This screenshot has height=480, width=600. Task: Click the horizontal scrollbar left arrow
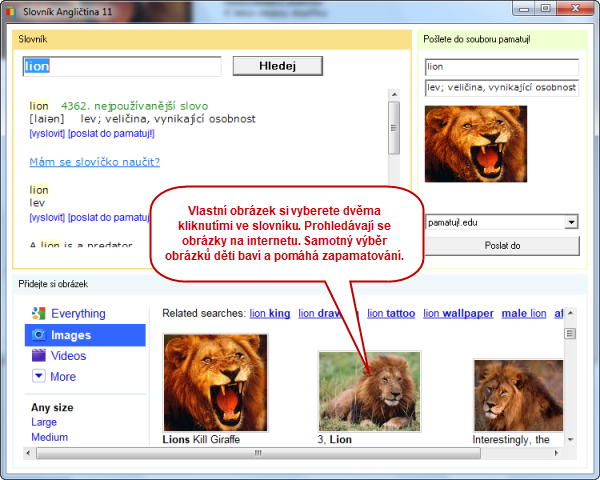[28, 453]
